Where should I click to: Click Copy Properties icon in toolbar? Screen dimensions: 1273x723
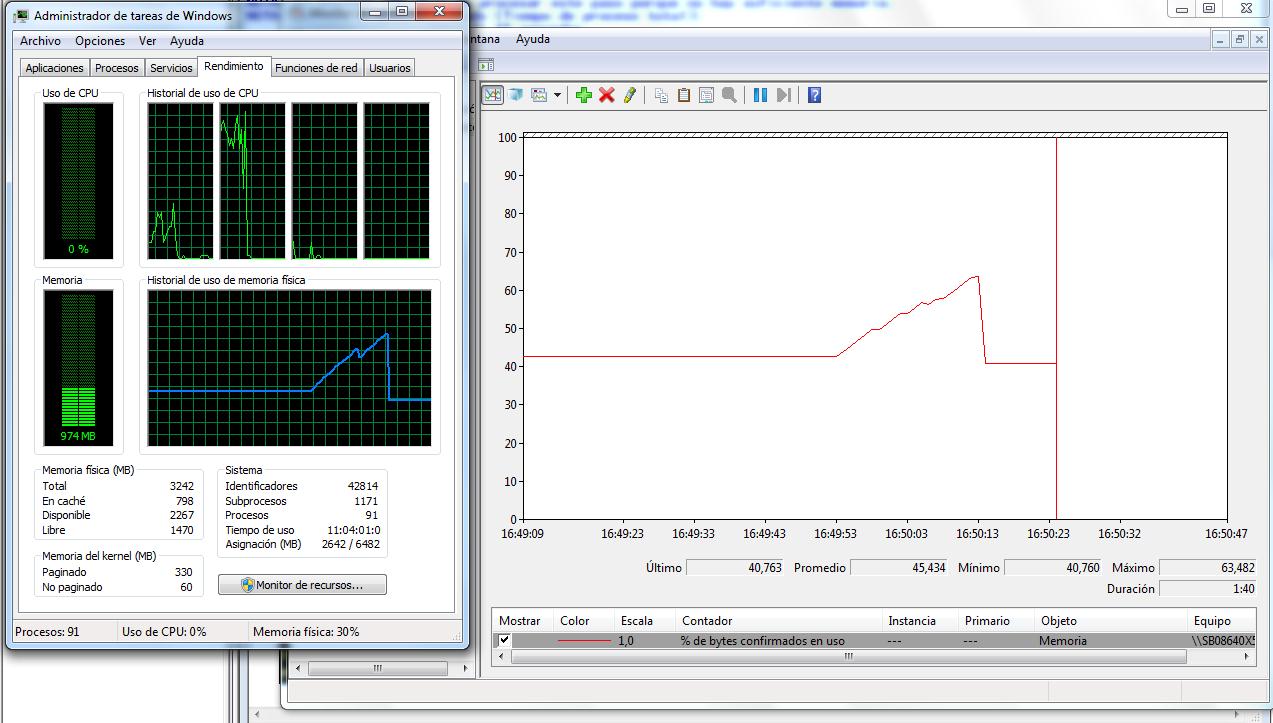click(x=661, y=95)
